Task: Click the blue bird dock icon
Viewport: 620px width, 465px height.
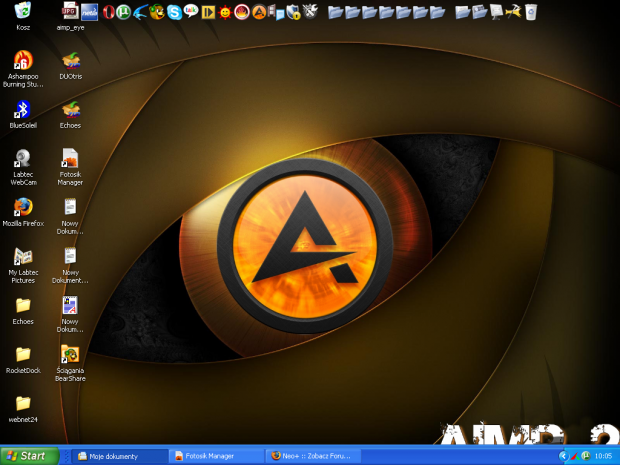Action: [x=140, y=12]
